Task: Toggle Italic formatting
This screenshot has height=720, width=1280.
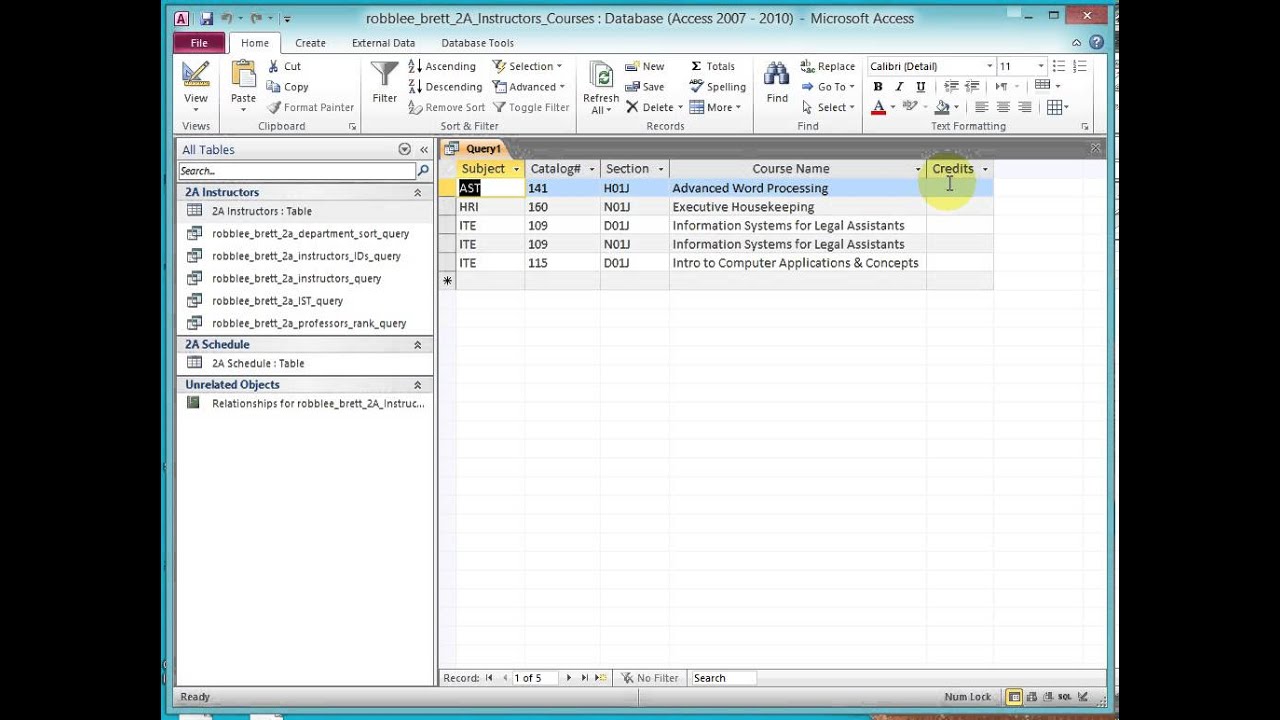Action: [899, 87]
